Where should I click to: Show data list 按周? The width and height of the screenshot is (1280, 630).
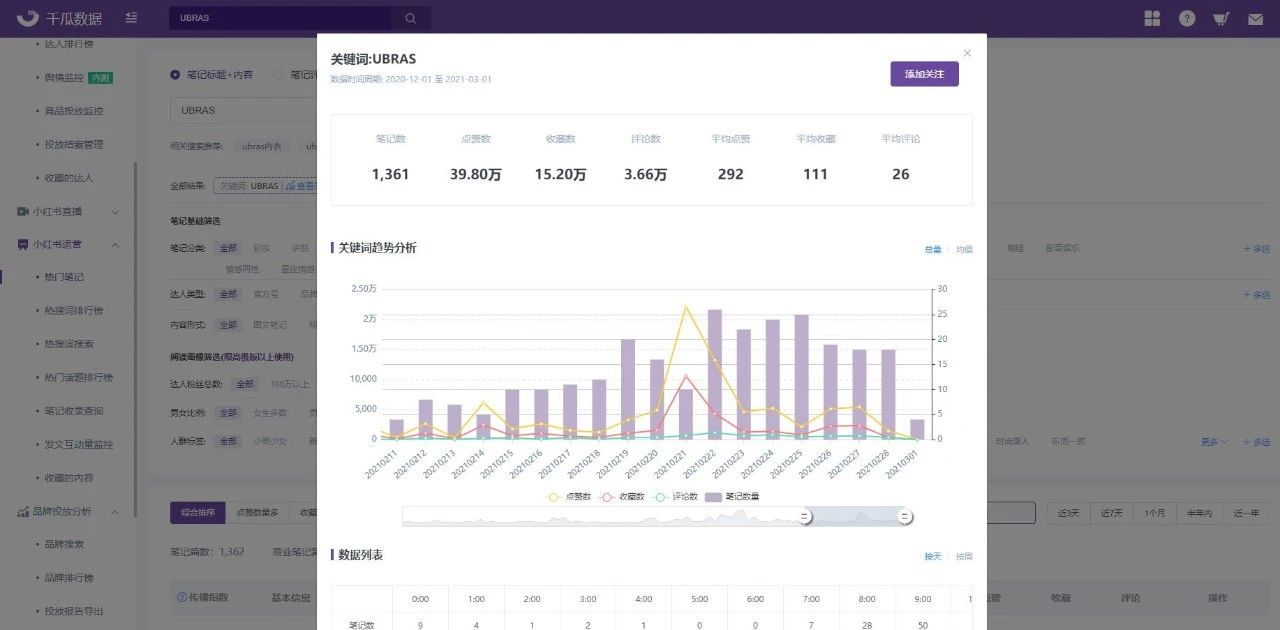(964, 556)
